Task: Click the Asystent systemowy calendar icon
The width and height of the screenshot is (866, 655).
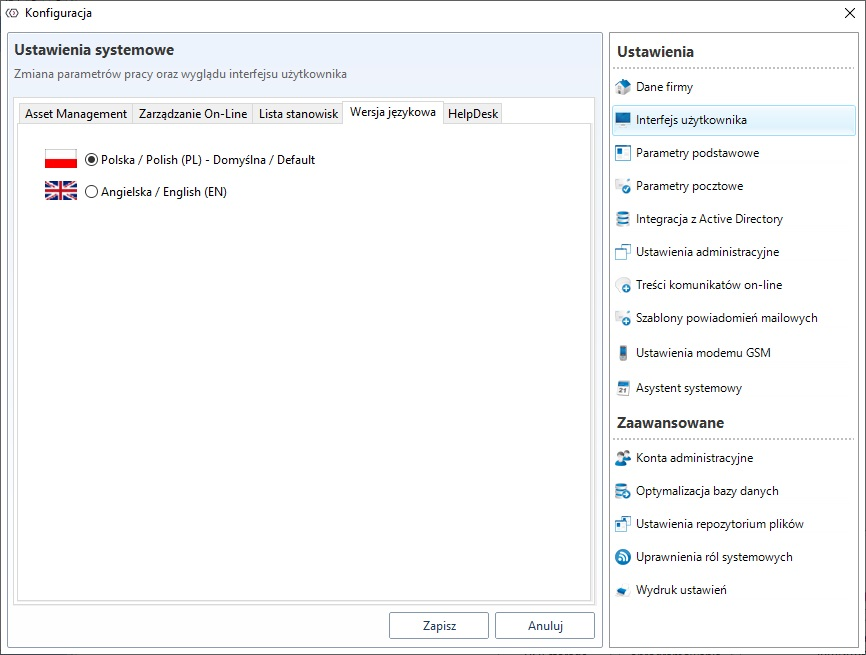Action: pos(623,388)
